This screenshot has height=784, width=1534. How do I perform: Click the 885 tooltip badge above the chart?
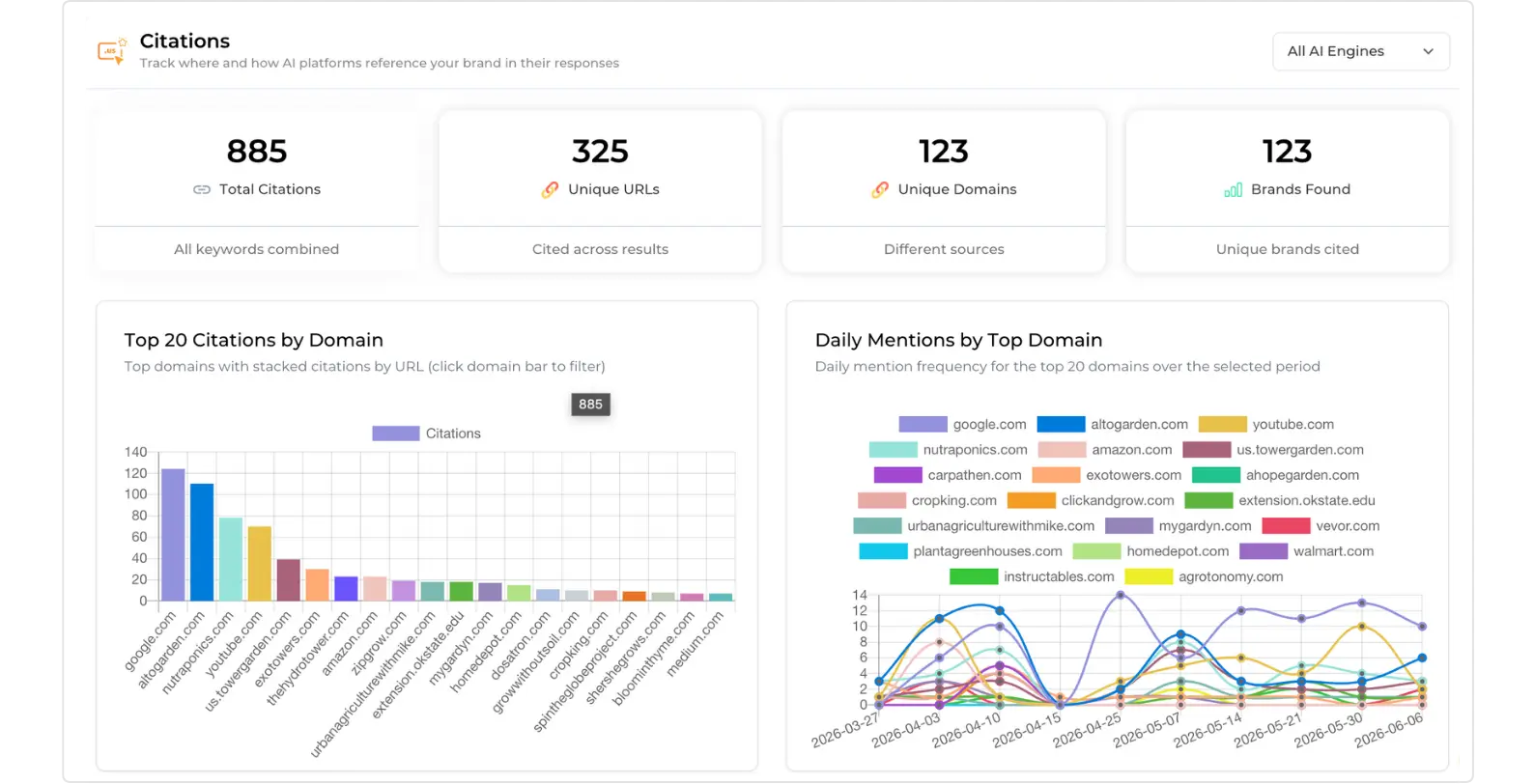tap(590, 405)
